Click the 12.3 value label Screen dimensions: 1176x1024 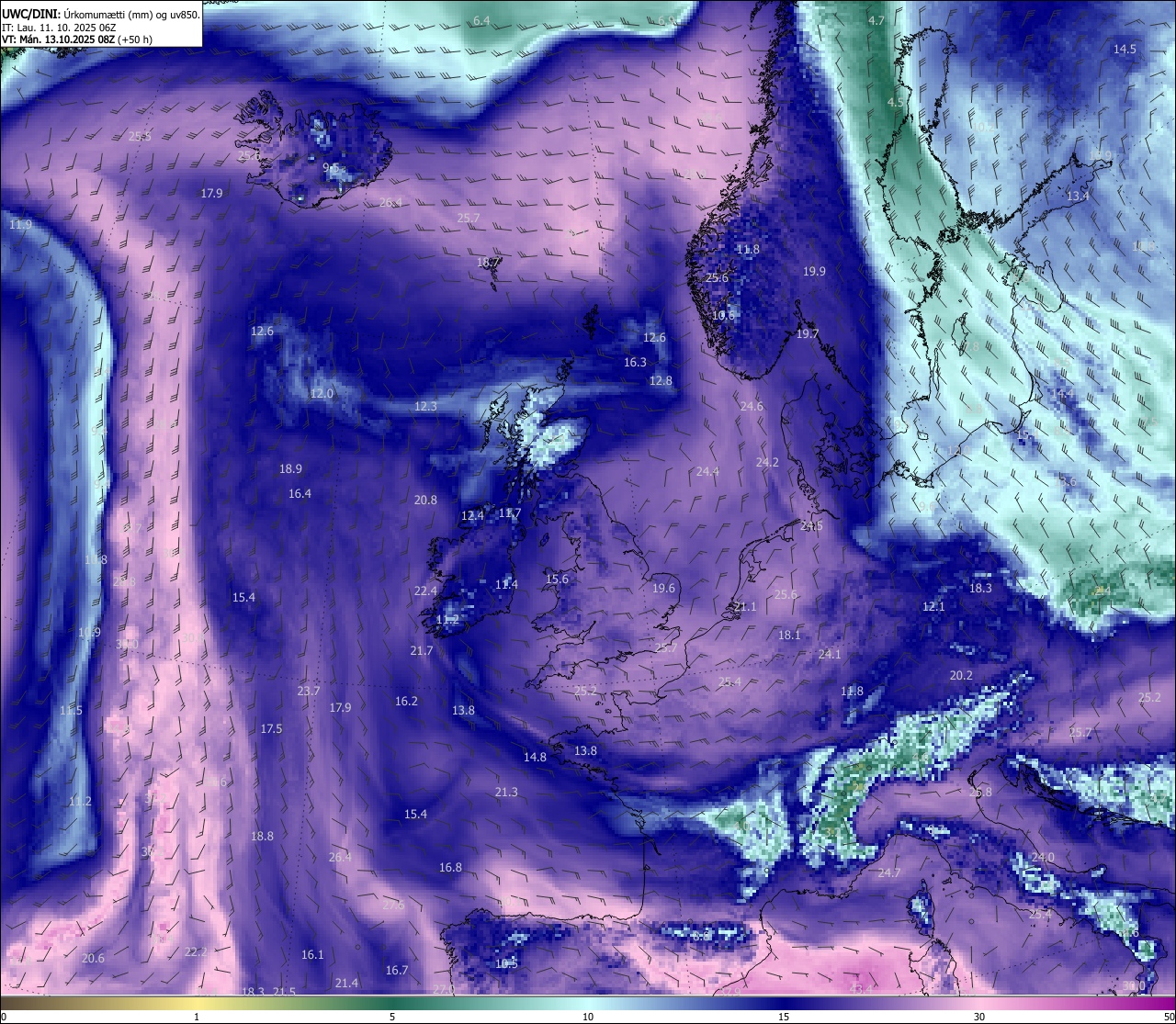pyautogui.click(x=425, y=406)
